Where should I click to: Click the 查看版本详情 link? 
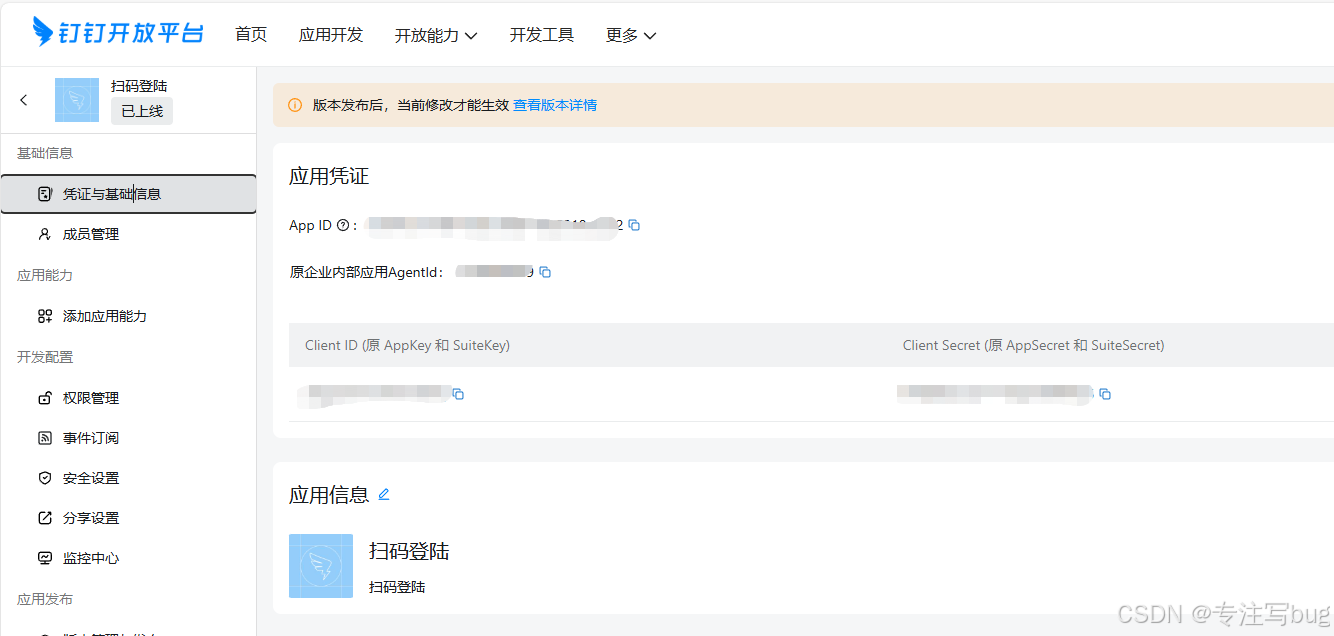555,105
